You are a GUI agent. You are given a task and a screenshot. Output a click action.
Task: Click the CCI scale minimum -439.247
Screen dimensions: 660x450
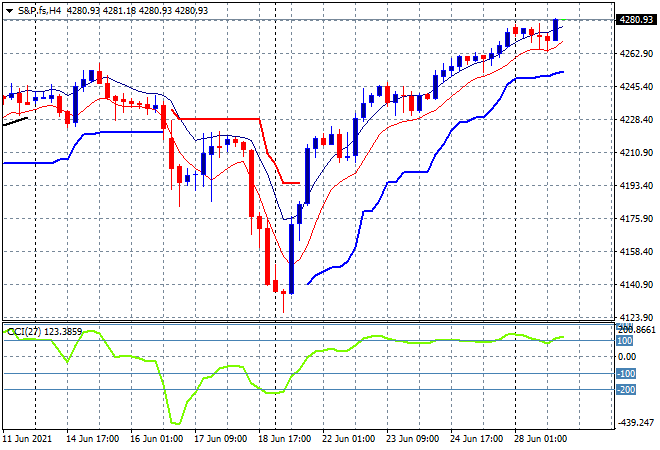pyautogui.click(x=636, y=423)
